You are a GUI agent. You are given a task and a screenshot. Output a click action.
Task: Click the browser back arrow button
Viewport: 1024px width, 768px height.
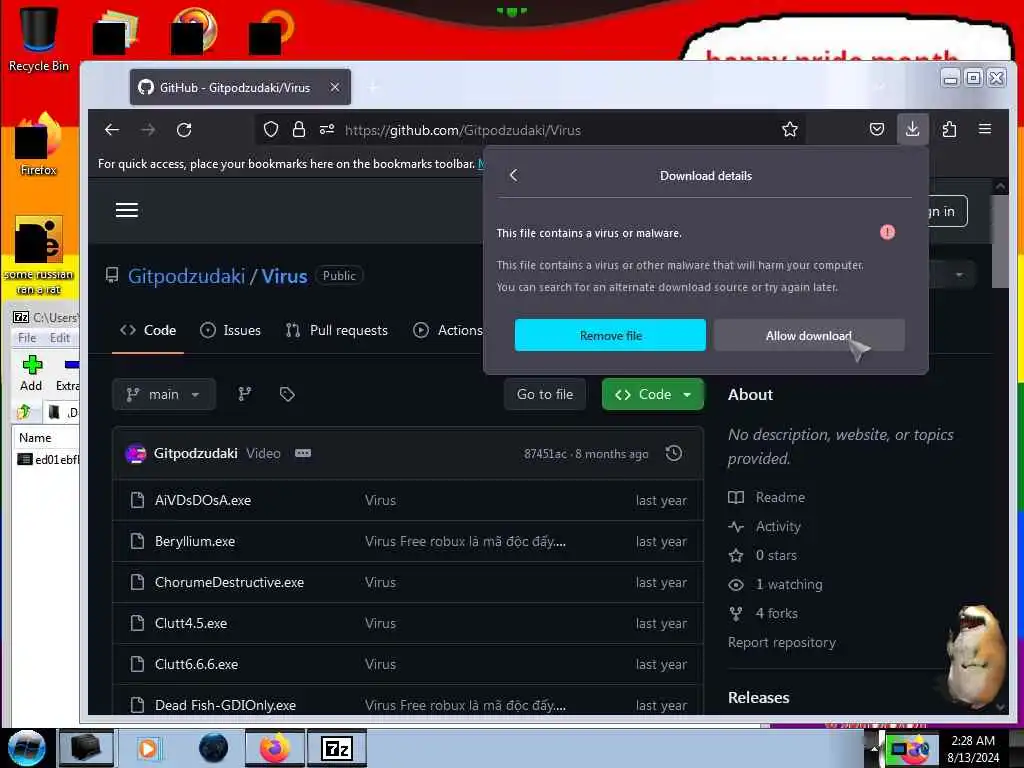(112, 129)
